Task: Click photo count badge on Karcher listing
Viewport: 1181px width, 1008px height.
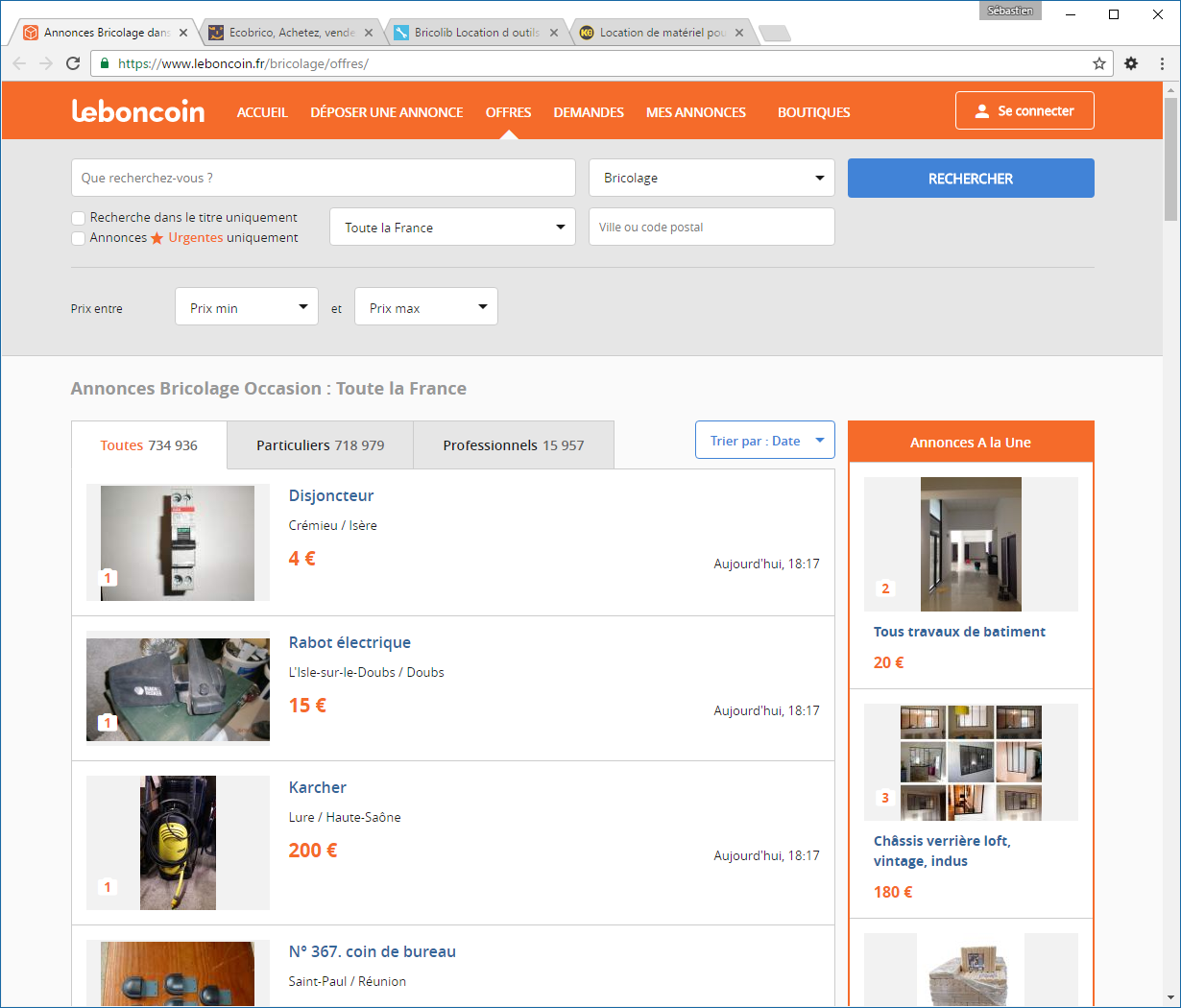Action: tap(108, 887)
